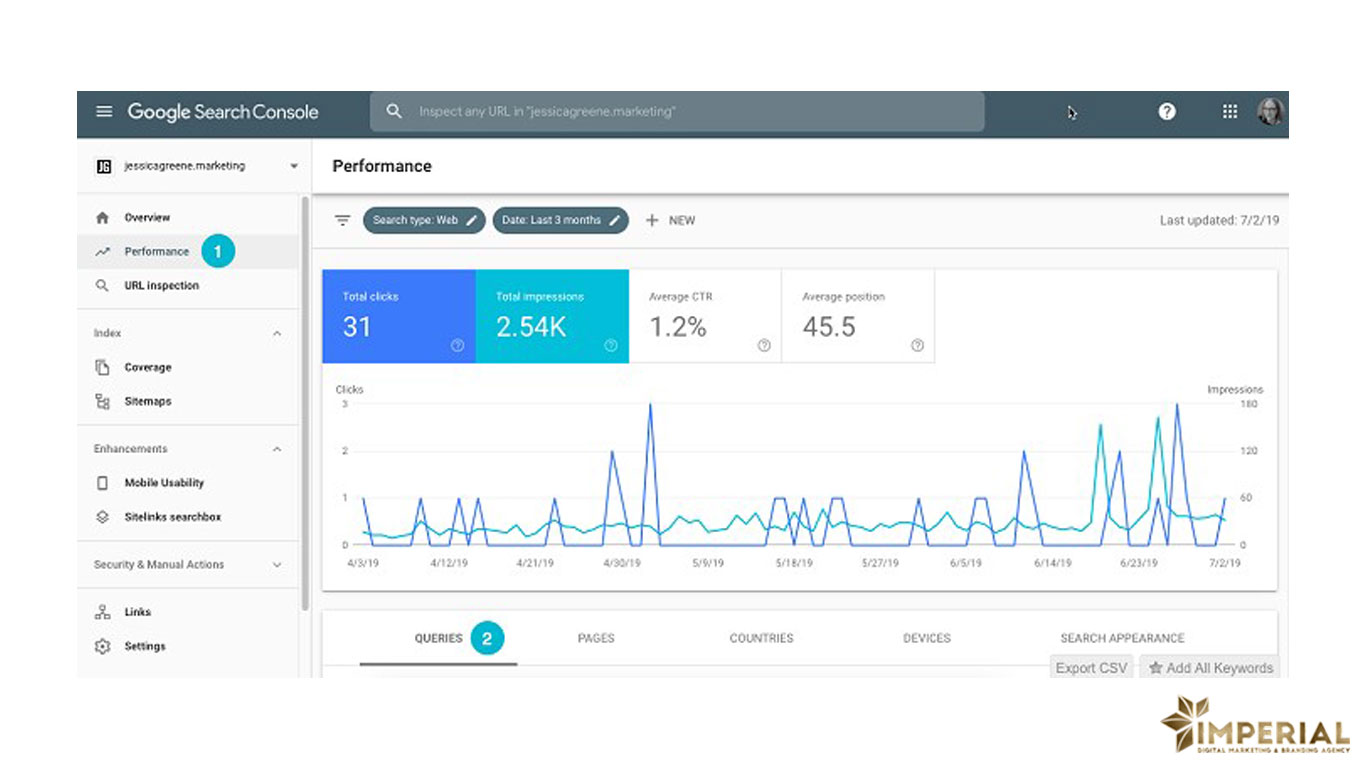Toggle the Total impressions metric card
This screenshot has width=1366, height=768.
click(x=551, y=316)
